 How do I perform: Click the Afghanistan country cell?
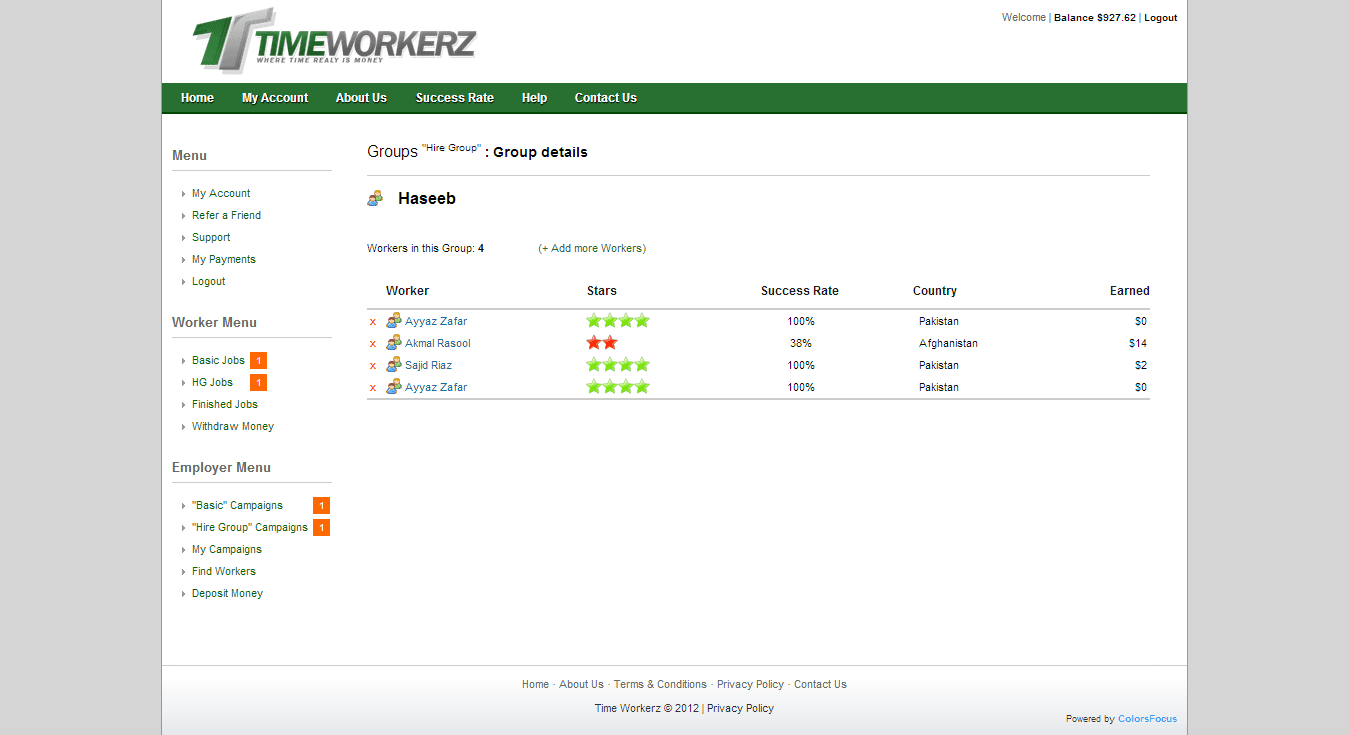948,344
